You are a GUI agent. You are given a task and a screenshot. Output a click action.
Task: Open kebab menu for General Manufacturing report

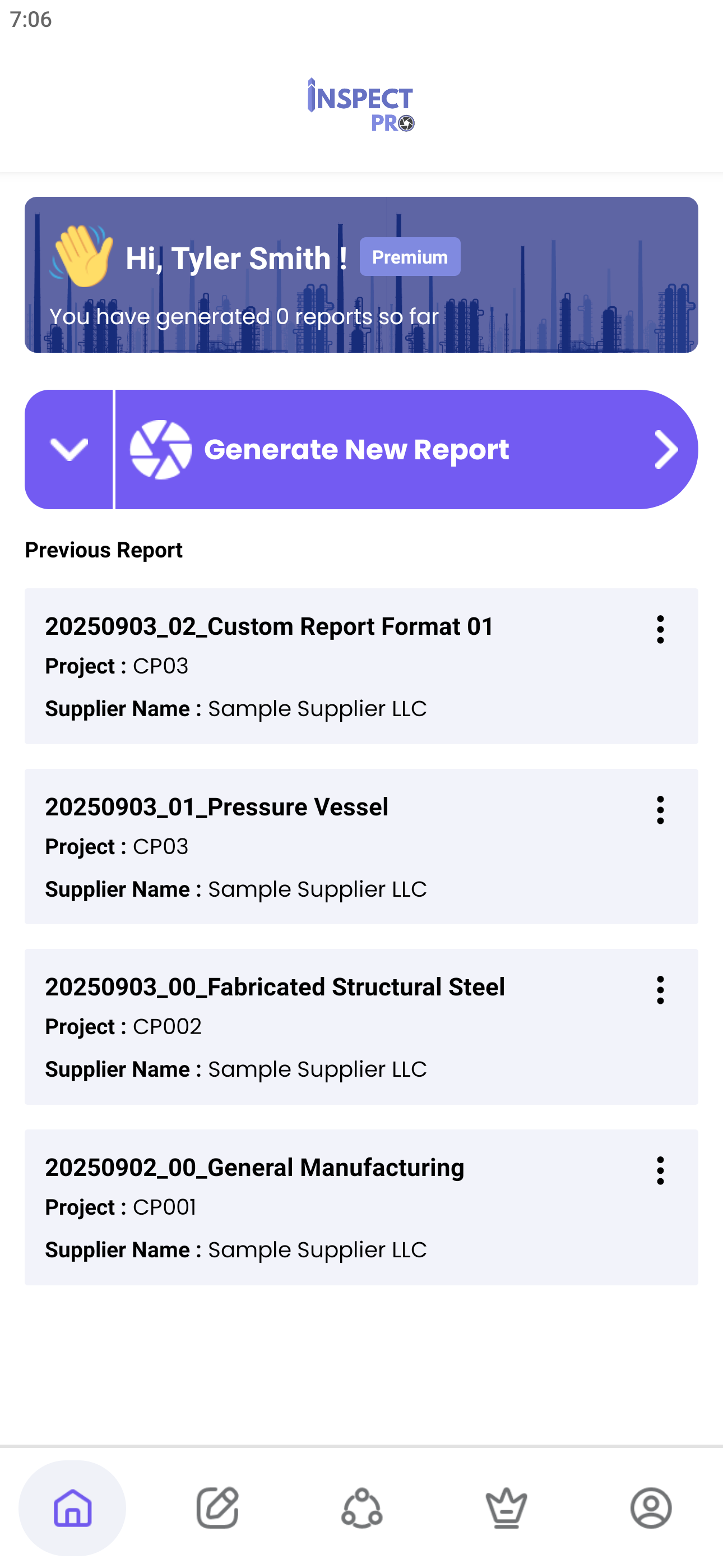pos(660,1170)
